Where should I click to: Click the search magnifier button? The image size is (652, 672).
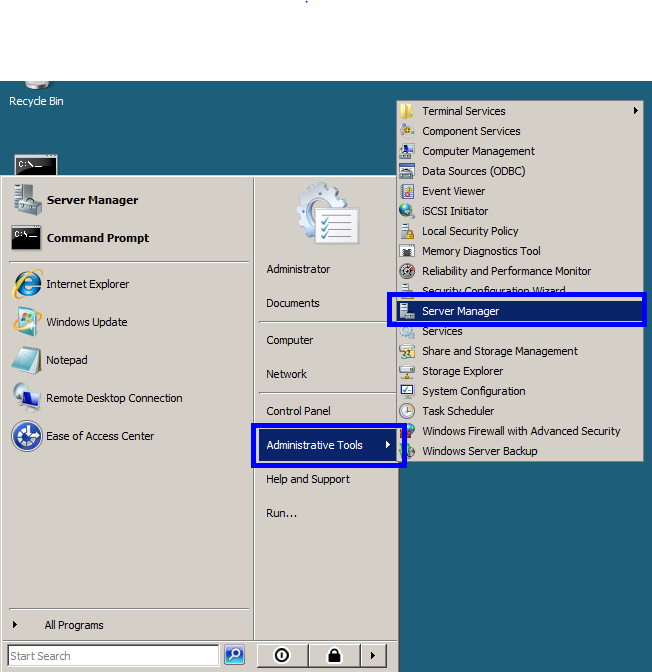(234, 655)
